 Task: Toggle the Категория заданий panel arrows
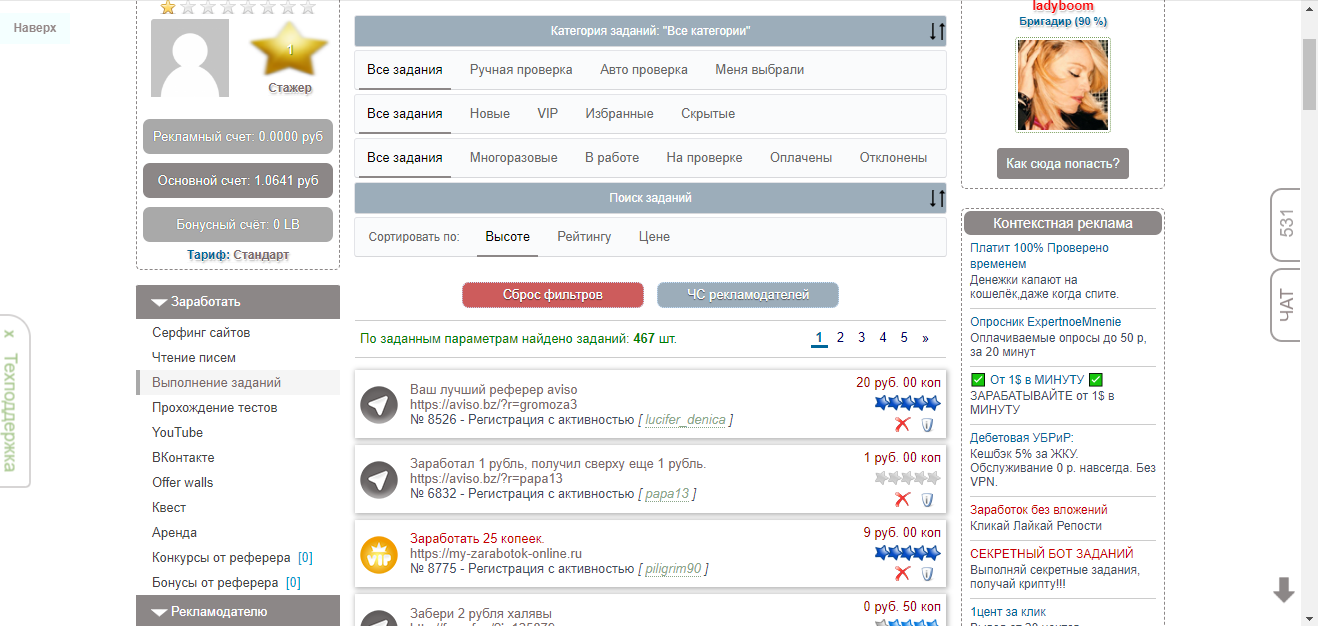click(936, 31)
